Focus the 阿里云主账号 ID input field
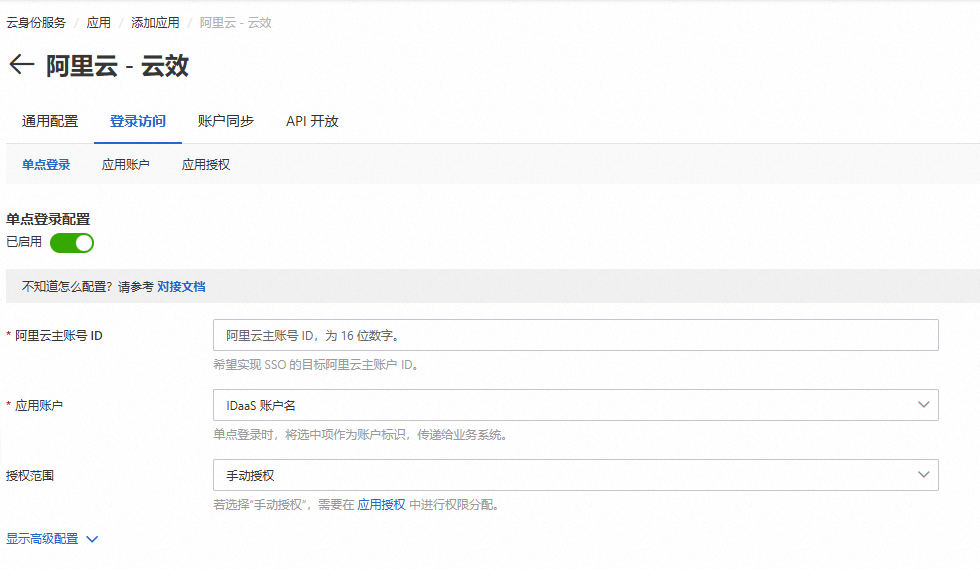This screenshot has height=570, width=980. [576, 335]
